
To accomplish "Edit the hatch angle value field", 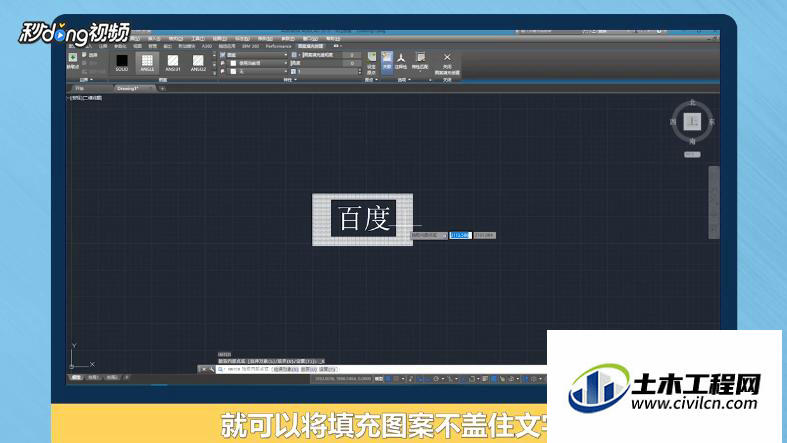I will click(350, 63).
